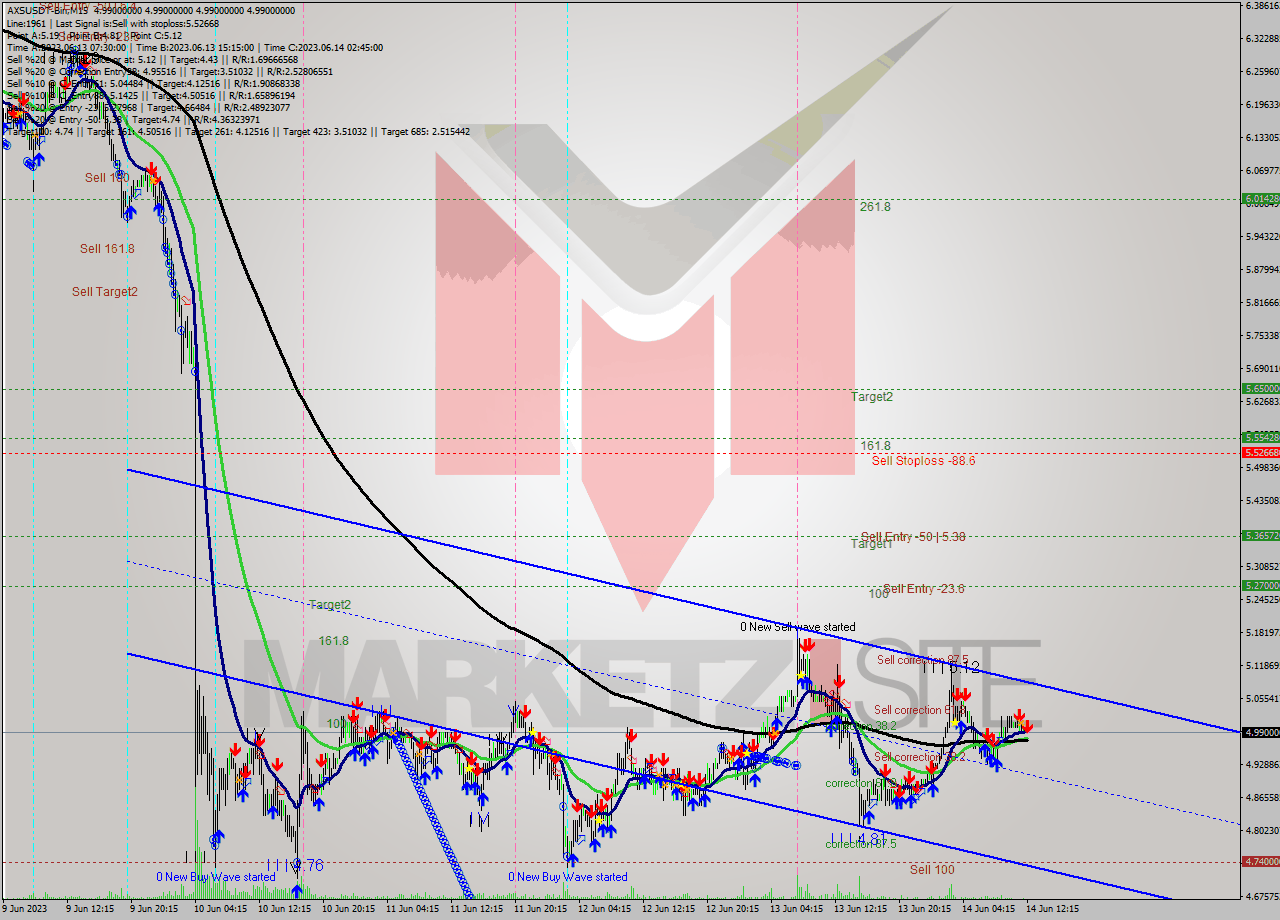Click the 'Sell Entry -23.6' label
1280x920 pixels.
click(923, 589)
